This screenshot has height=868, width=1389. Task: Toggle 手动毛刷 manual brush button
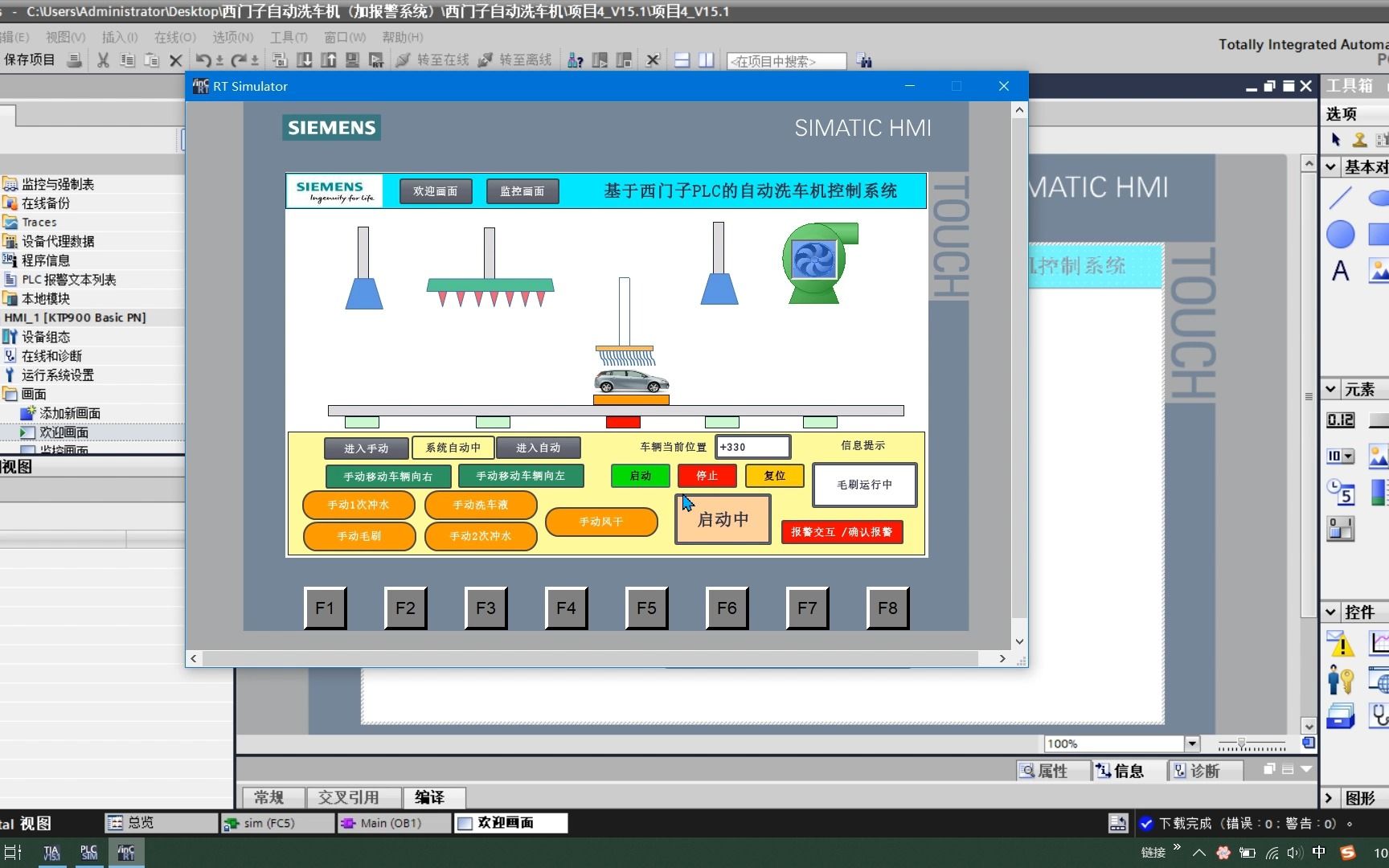coord(359,536)
